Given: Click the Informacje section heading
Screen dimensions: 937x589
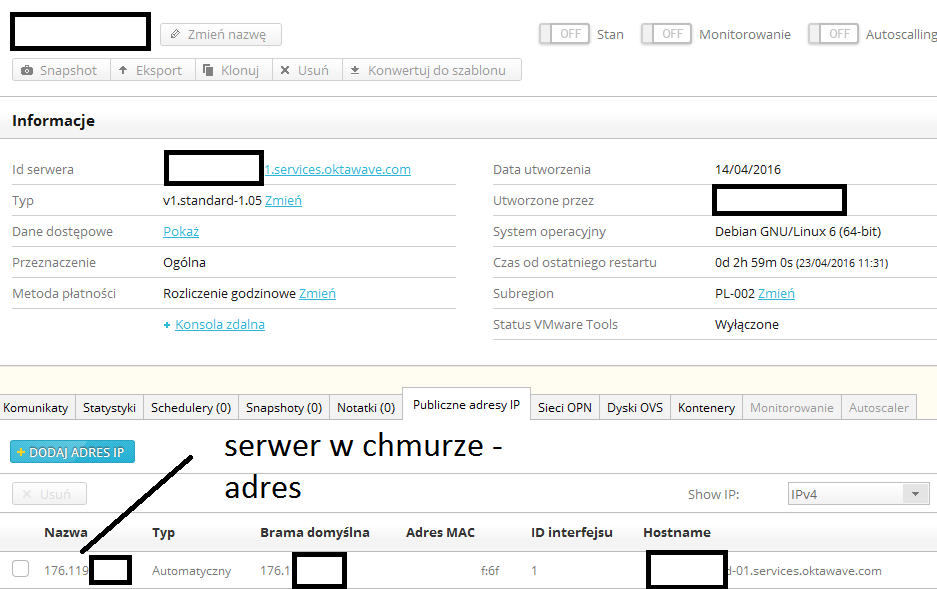Looking at the screenshot, I should pos(54,121).
